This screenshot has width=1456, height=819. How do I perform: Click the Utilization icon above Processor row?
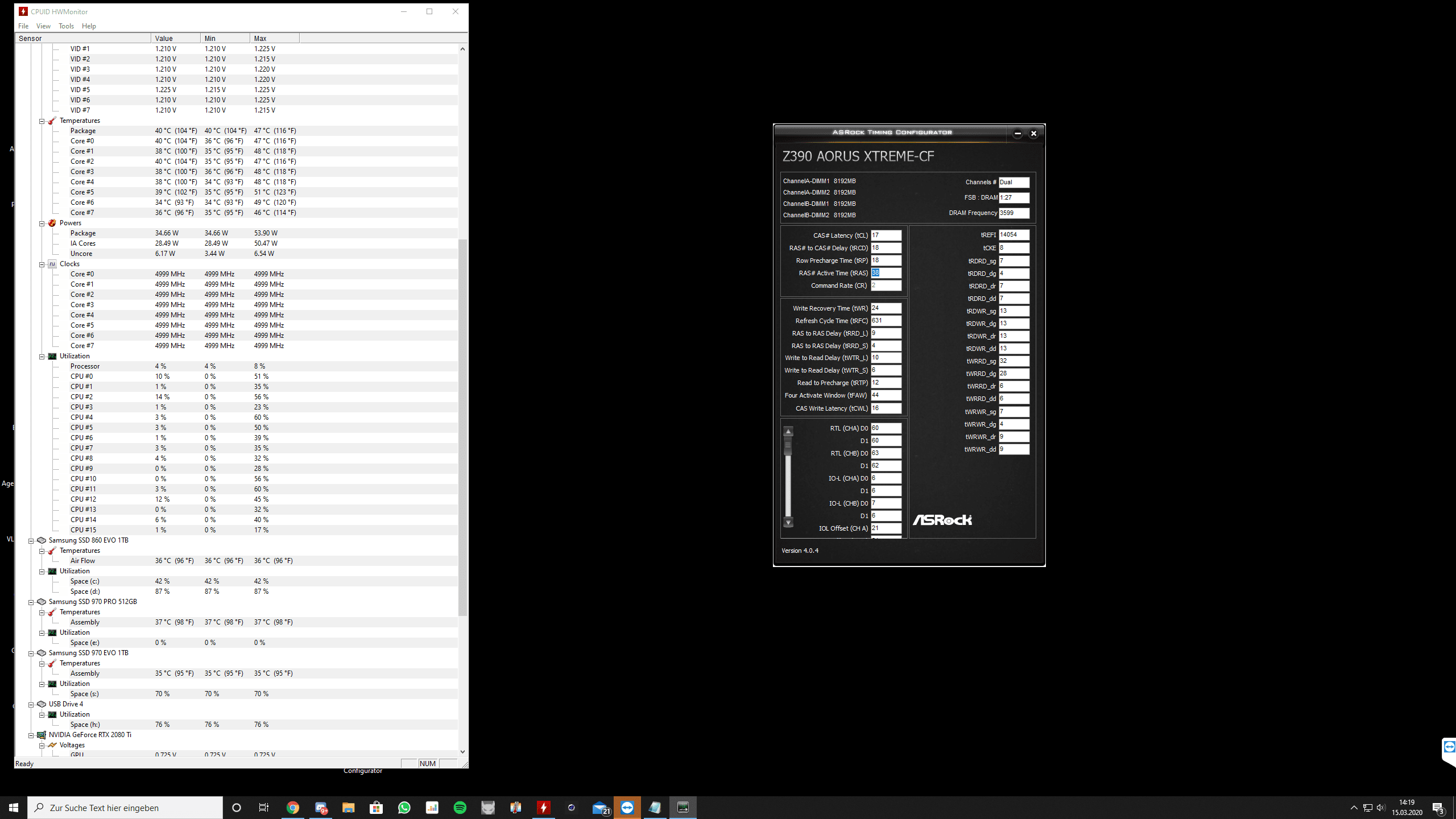[52, 356]
